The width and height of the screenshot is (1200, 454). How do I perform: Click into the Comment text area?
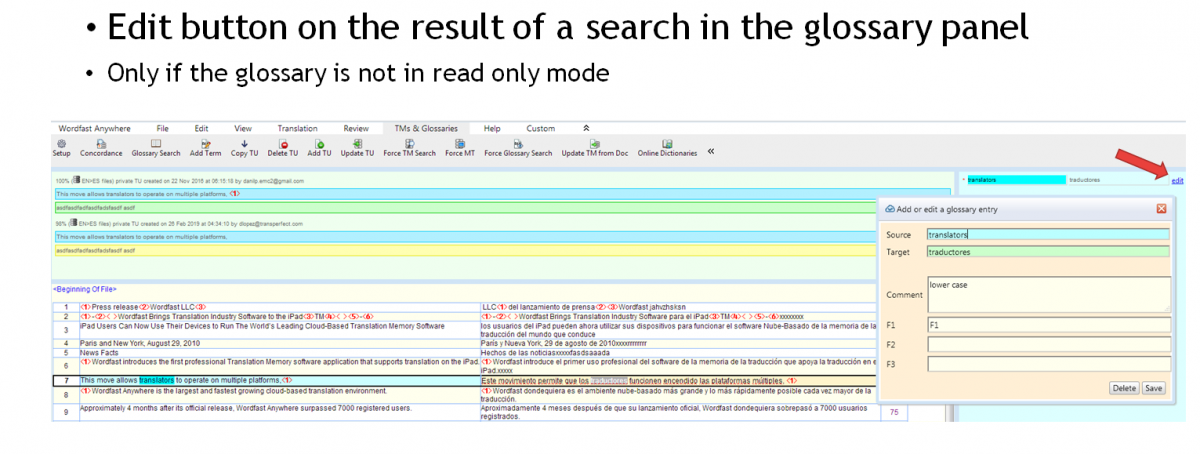(1047, 294)
